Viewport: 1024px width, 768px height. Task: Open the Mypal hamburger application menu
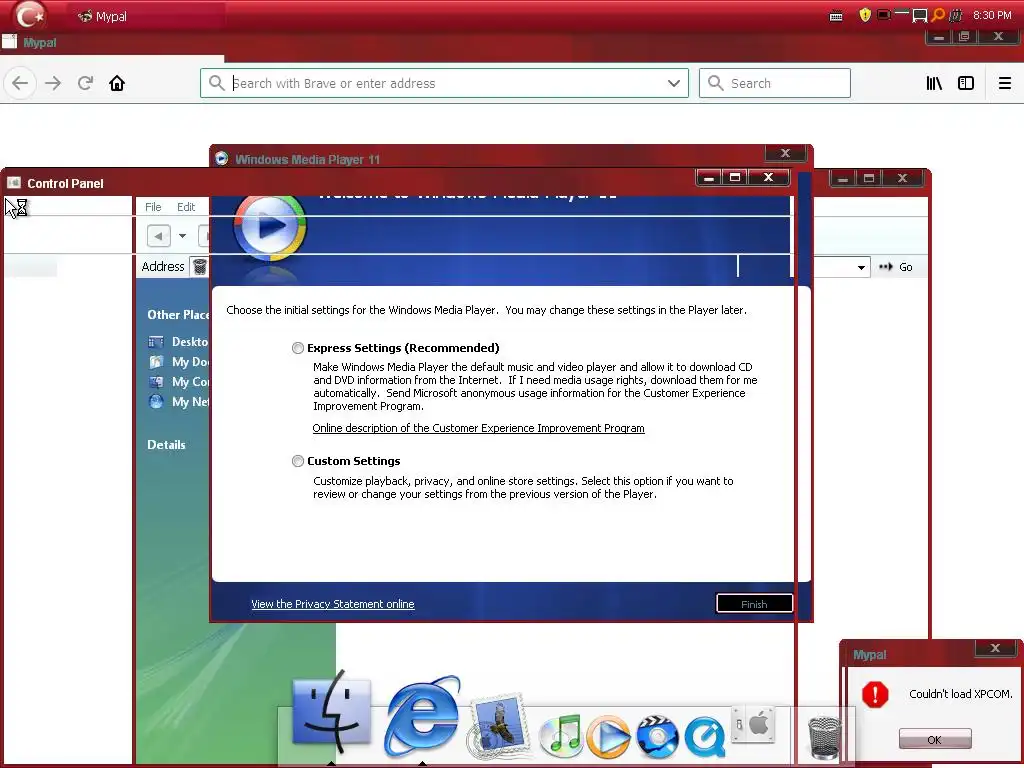click(1005, 84)
